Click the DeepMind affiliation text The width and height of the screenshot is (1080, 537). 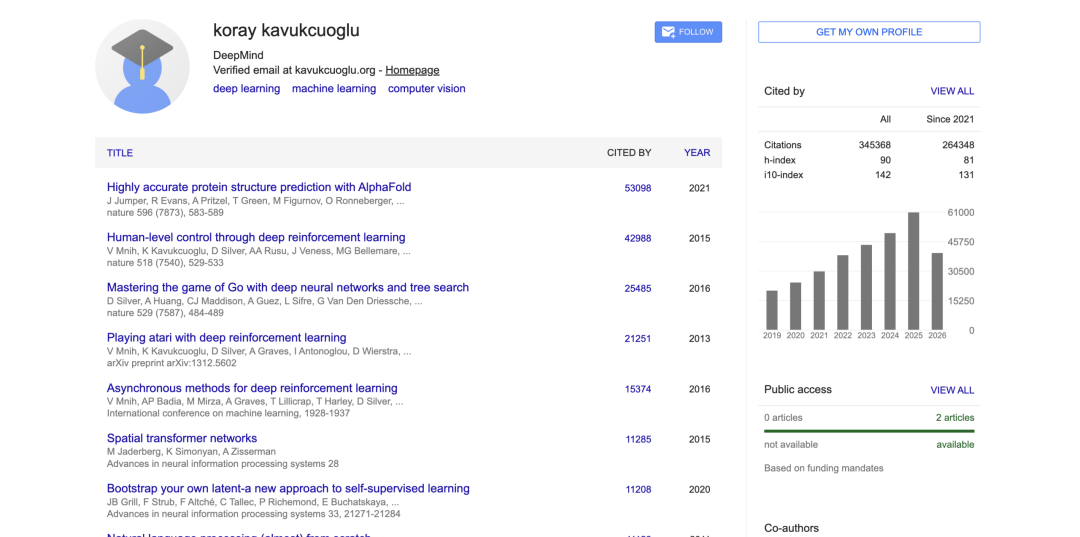(x=238, y=55)
